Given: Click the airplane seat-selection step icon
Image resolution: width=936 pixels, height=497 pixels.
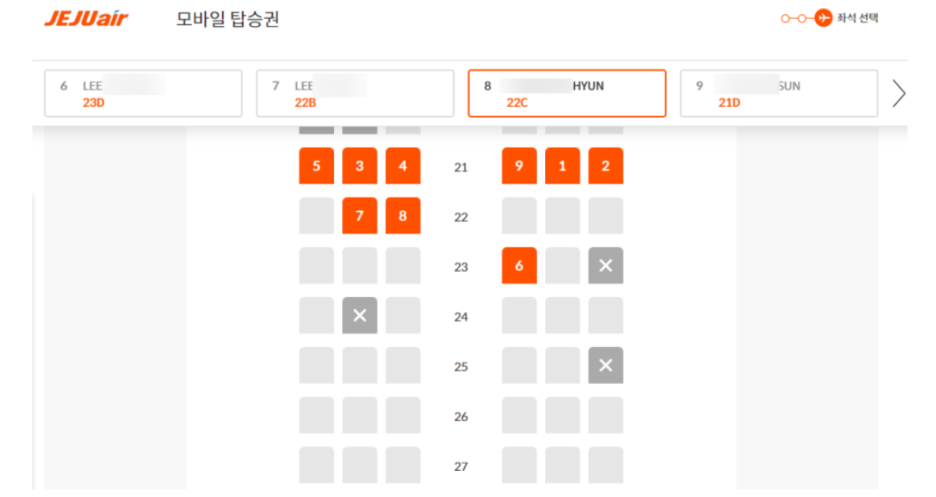Looking at the screenshot, I should [x=823, y=19].
